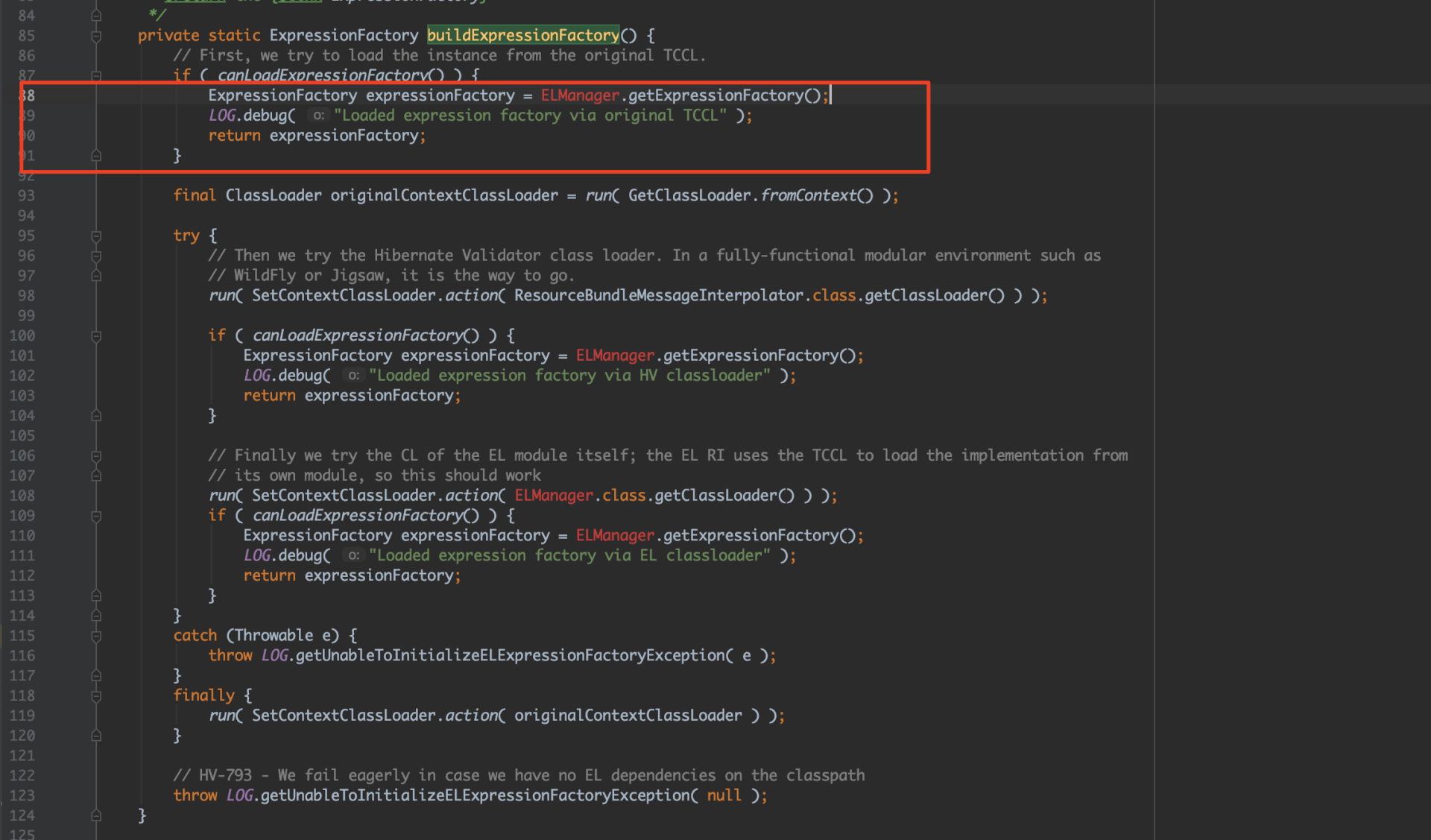Click the 'o:' parameter hint on line 89
The height and width of the screenshot is (840, 1431).
(318, 116)
